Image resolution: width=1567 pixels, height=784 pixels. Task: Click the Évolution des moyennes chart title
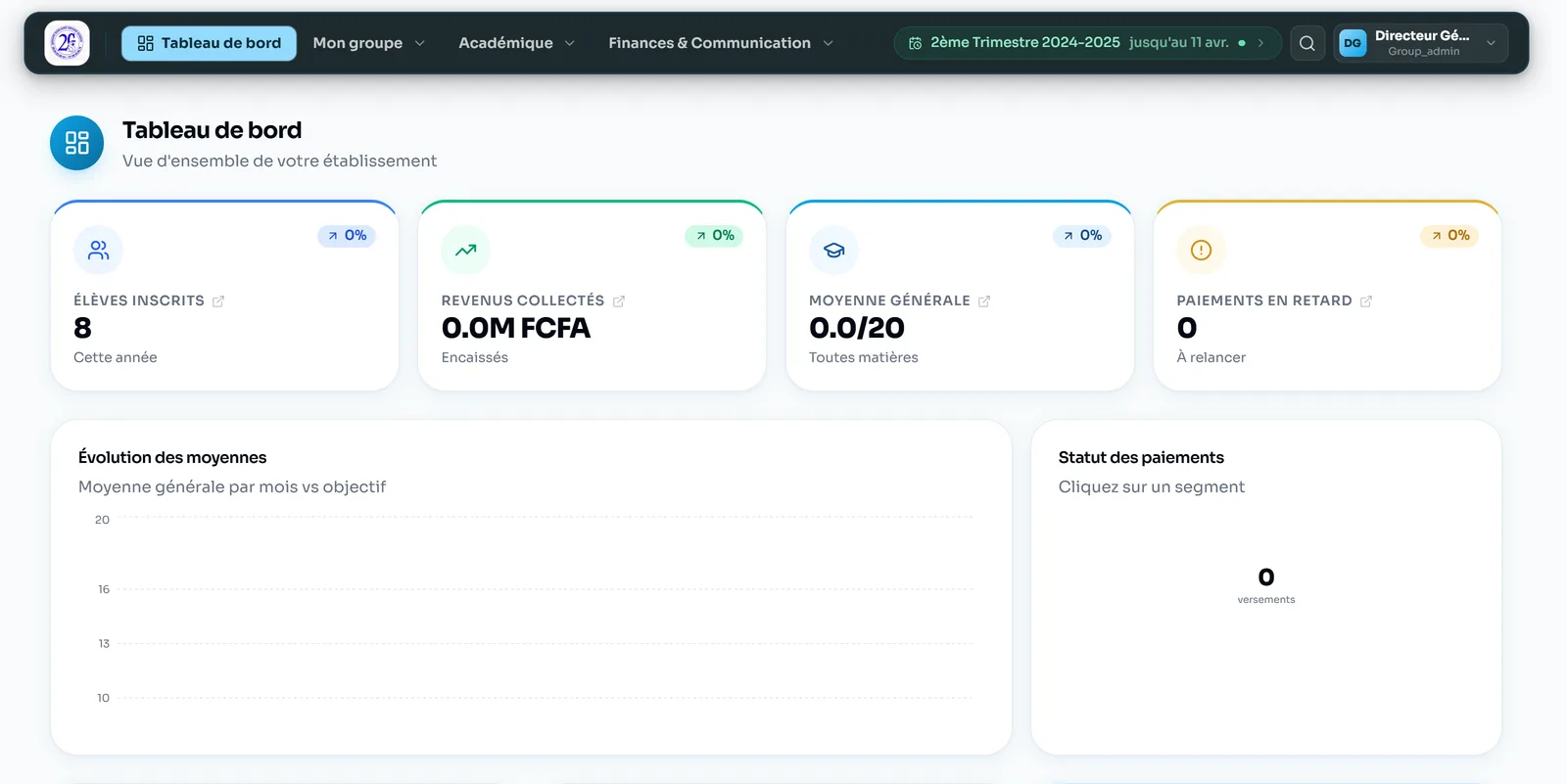tap(172, 457)
